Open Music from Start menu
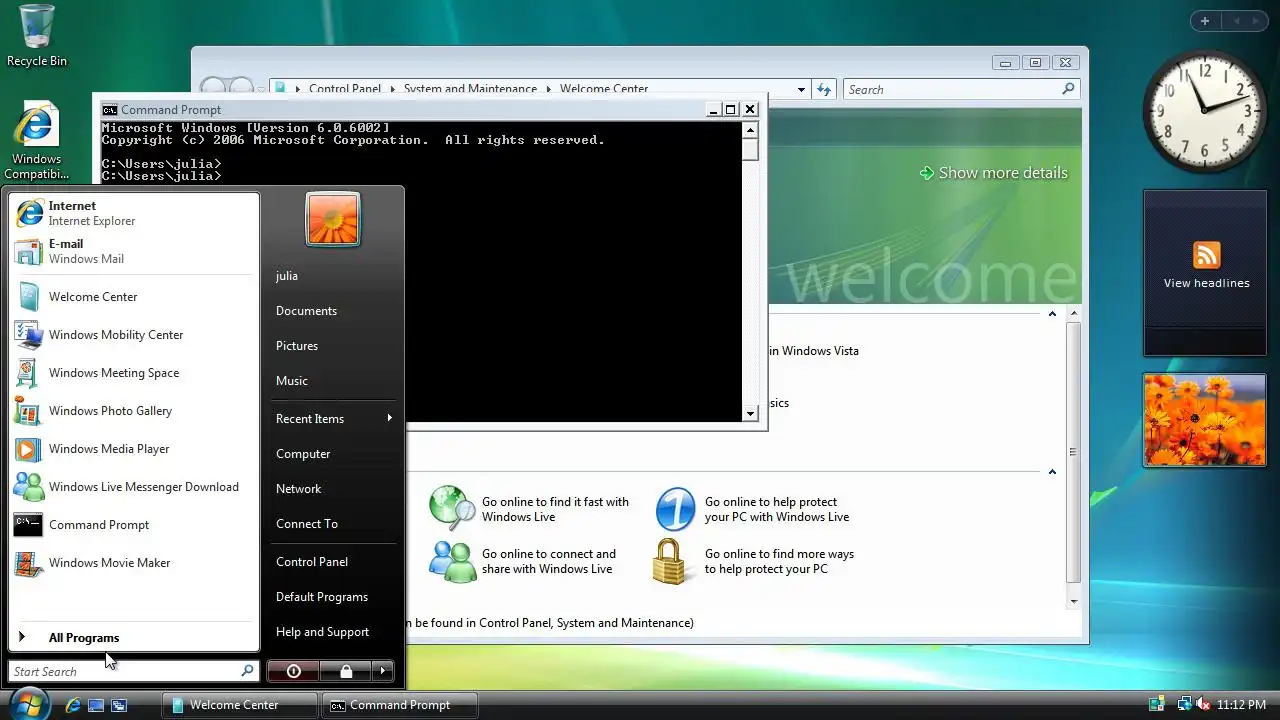This screenshot has width=1280, height=720. (333, 381)
